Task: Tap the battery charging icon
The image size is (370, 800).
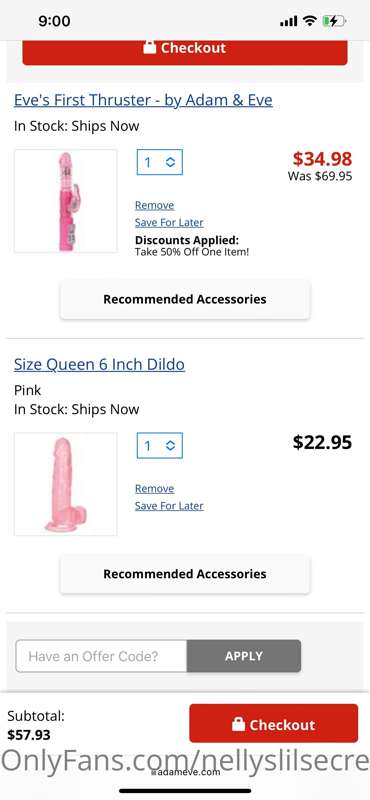Action: (x=334, y=21)
